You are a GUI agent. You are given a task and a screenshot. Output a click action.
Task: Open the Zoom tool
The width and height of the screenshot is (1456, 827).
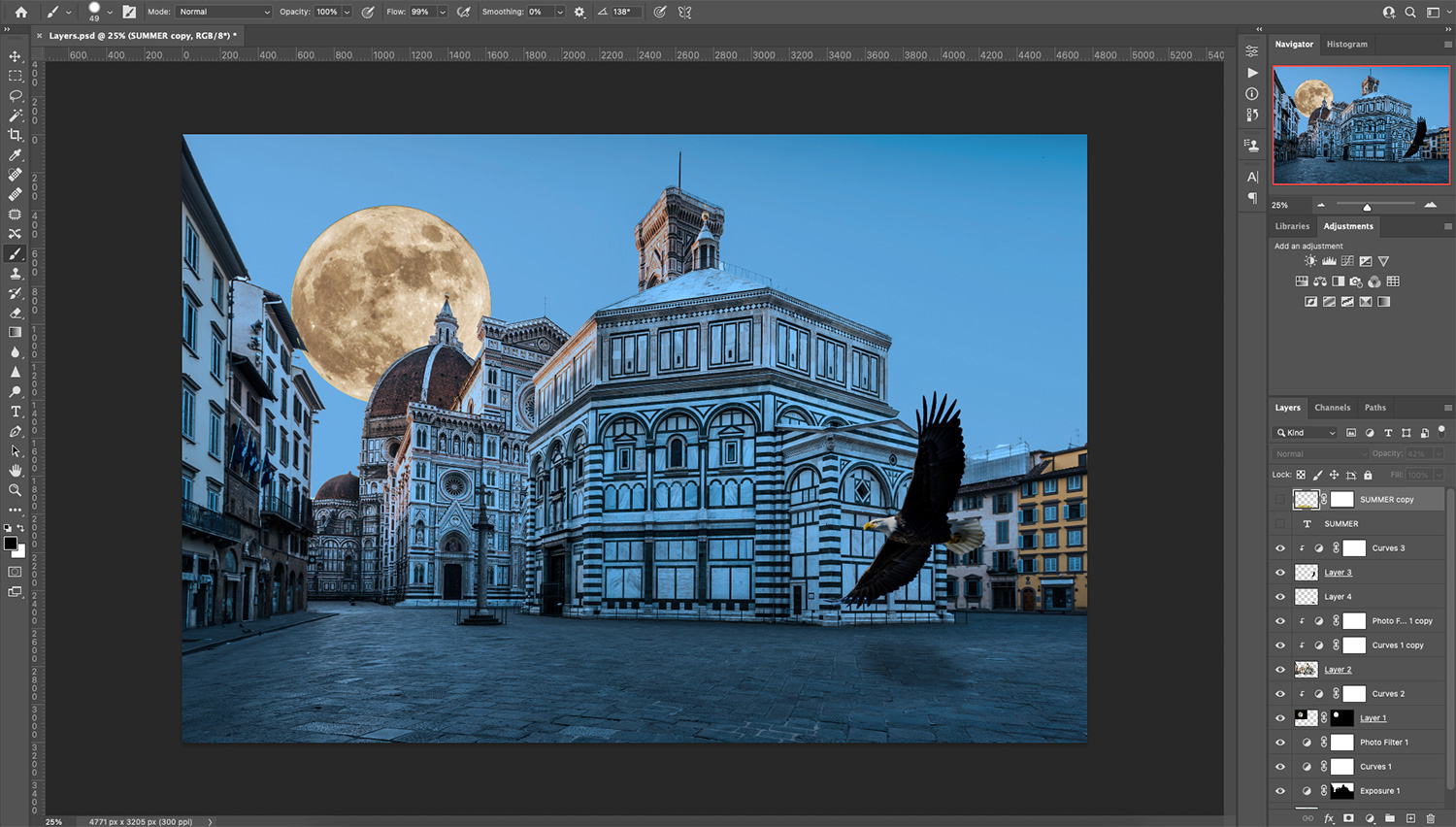click(15, 490)
